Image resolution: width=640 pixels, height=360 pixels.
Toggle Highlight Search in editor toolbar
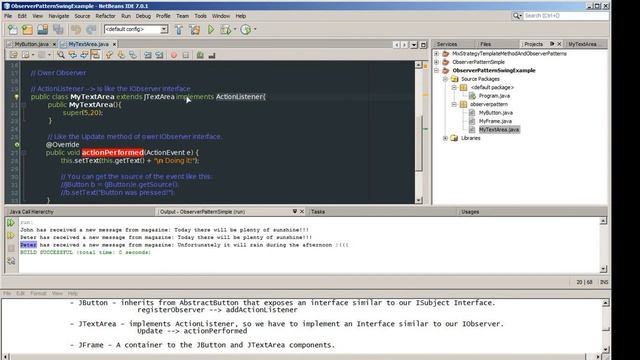pyautogui.click(x=96, y=55)
